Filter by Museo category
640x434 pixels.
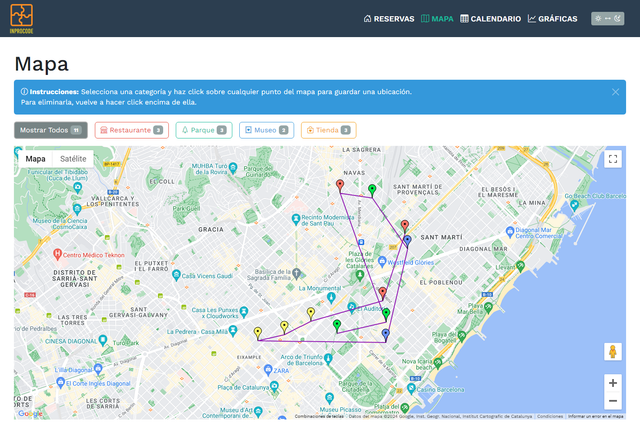point(267,130)
